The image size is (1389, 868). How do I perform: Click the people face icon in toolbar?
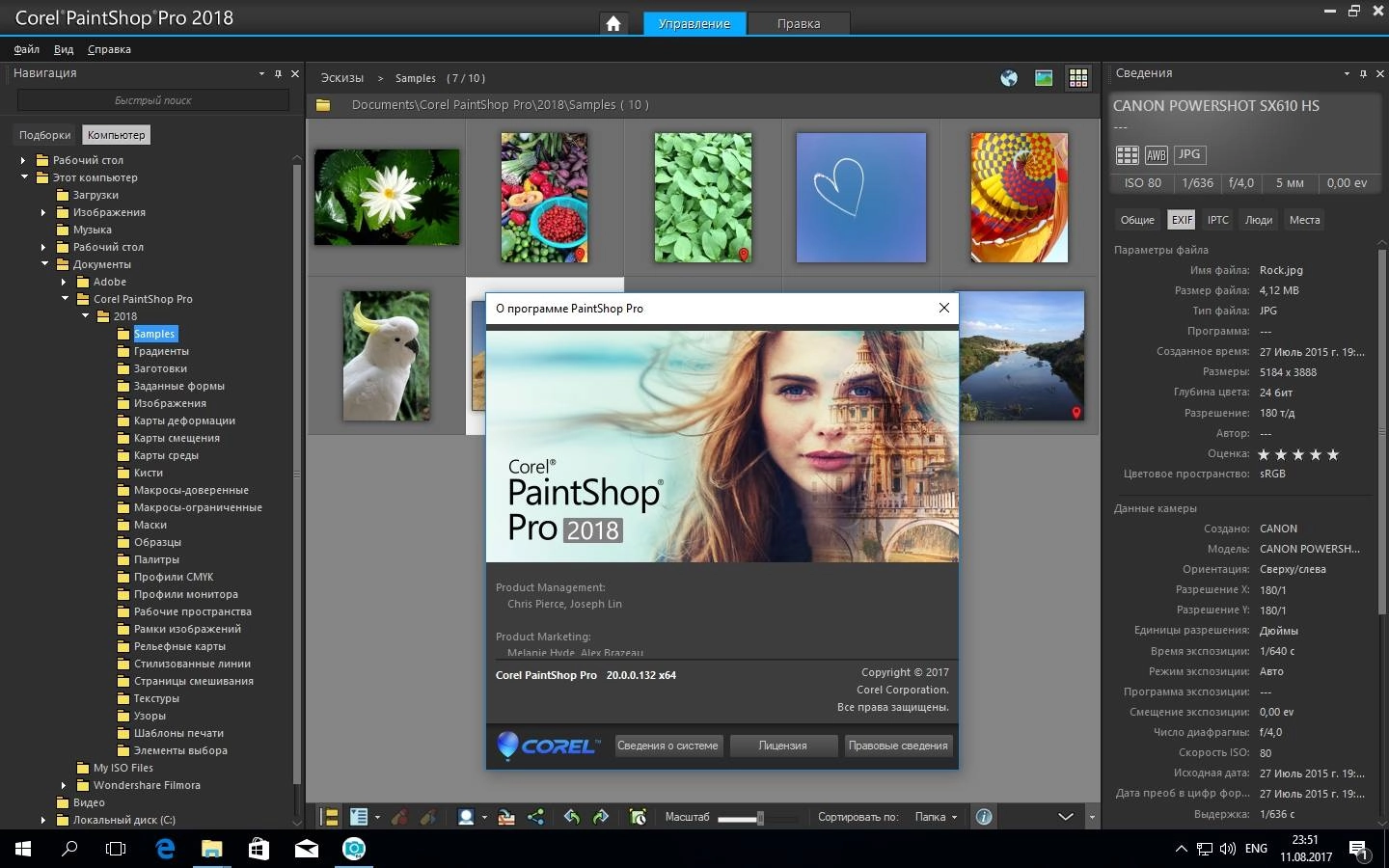pos(466,817)
